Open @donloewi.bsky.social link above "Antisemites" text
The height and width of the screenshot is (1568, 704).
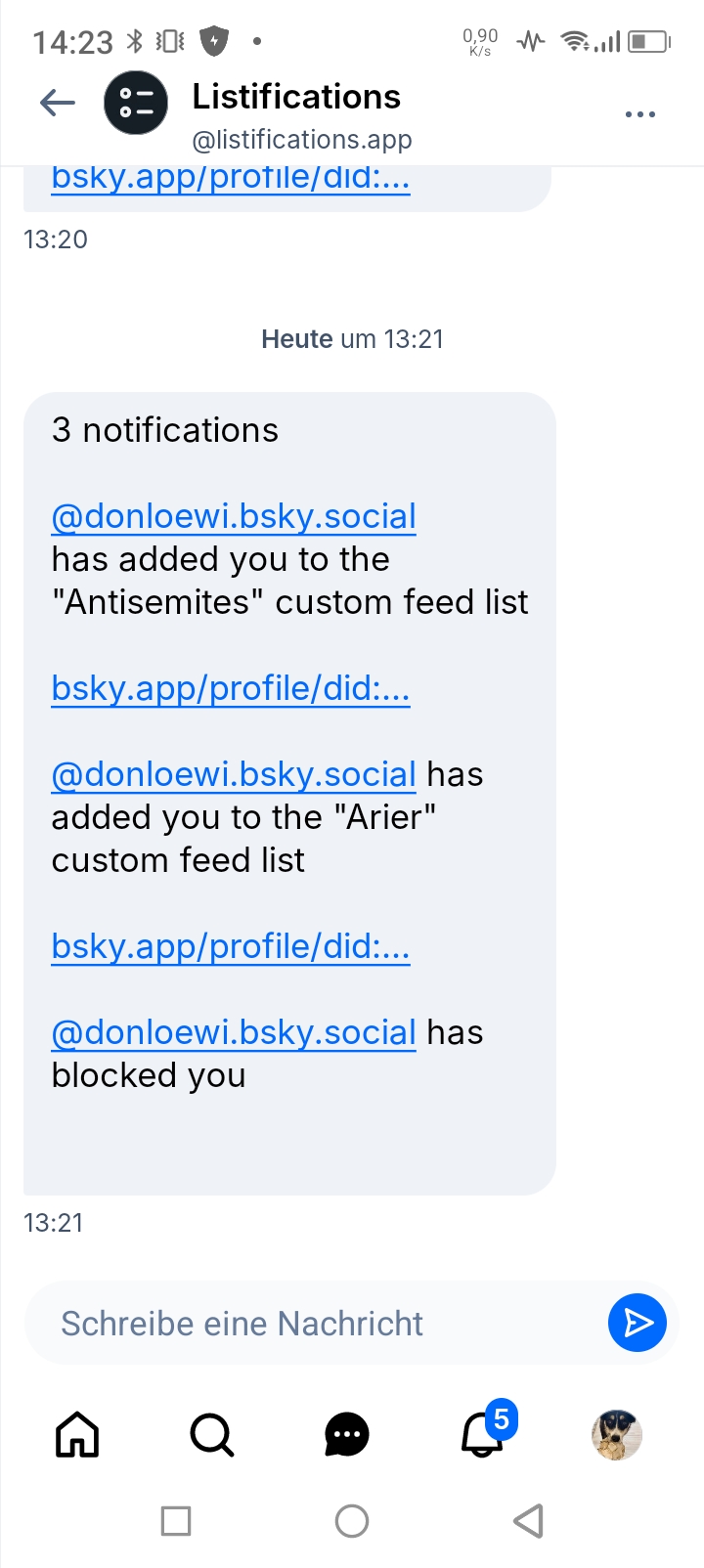(234, 516)
